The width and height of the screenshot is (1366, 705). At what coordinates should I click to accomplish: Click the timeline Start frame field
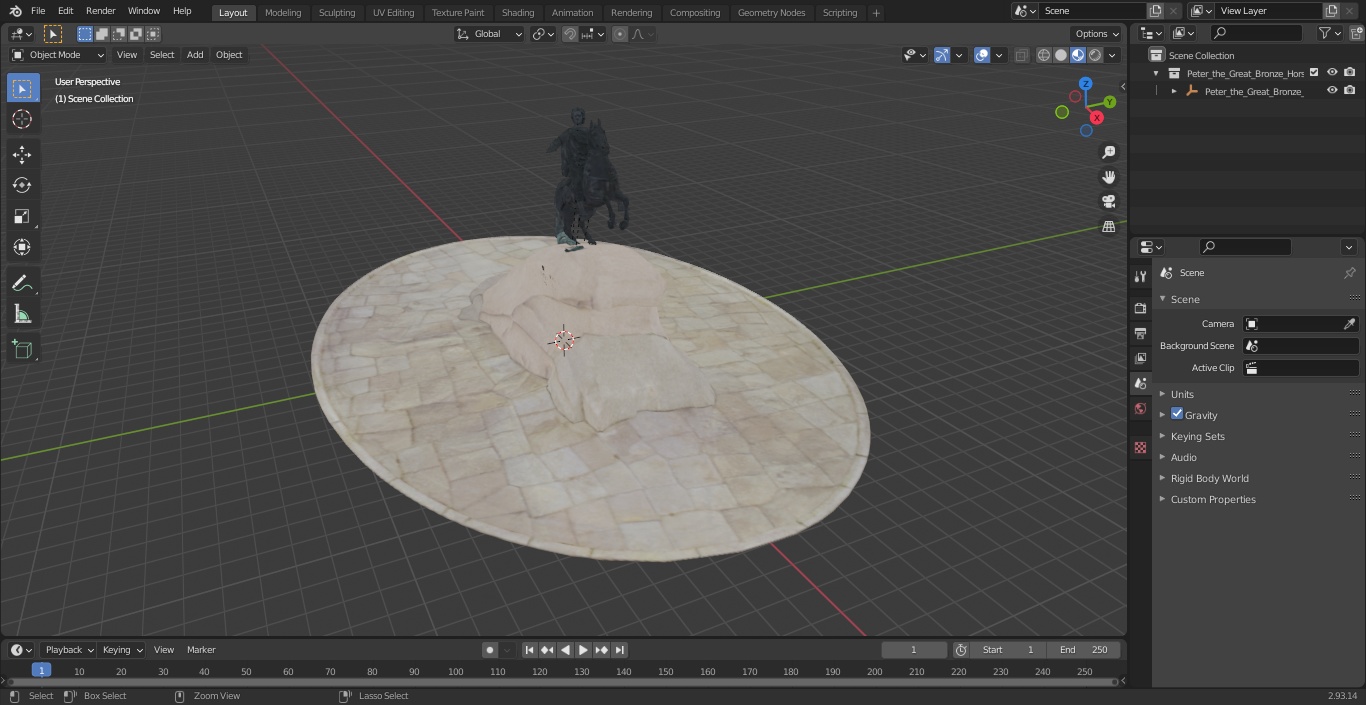tap(1008, 650)
